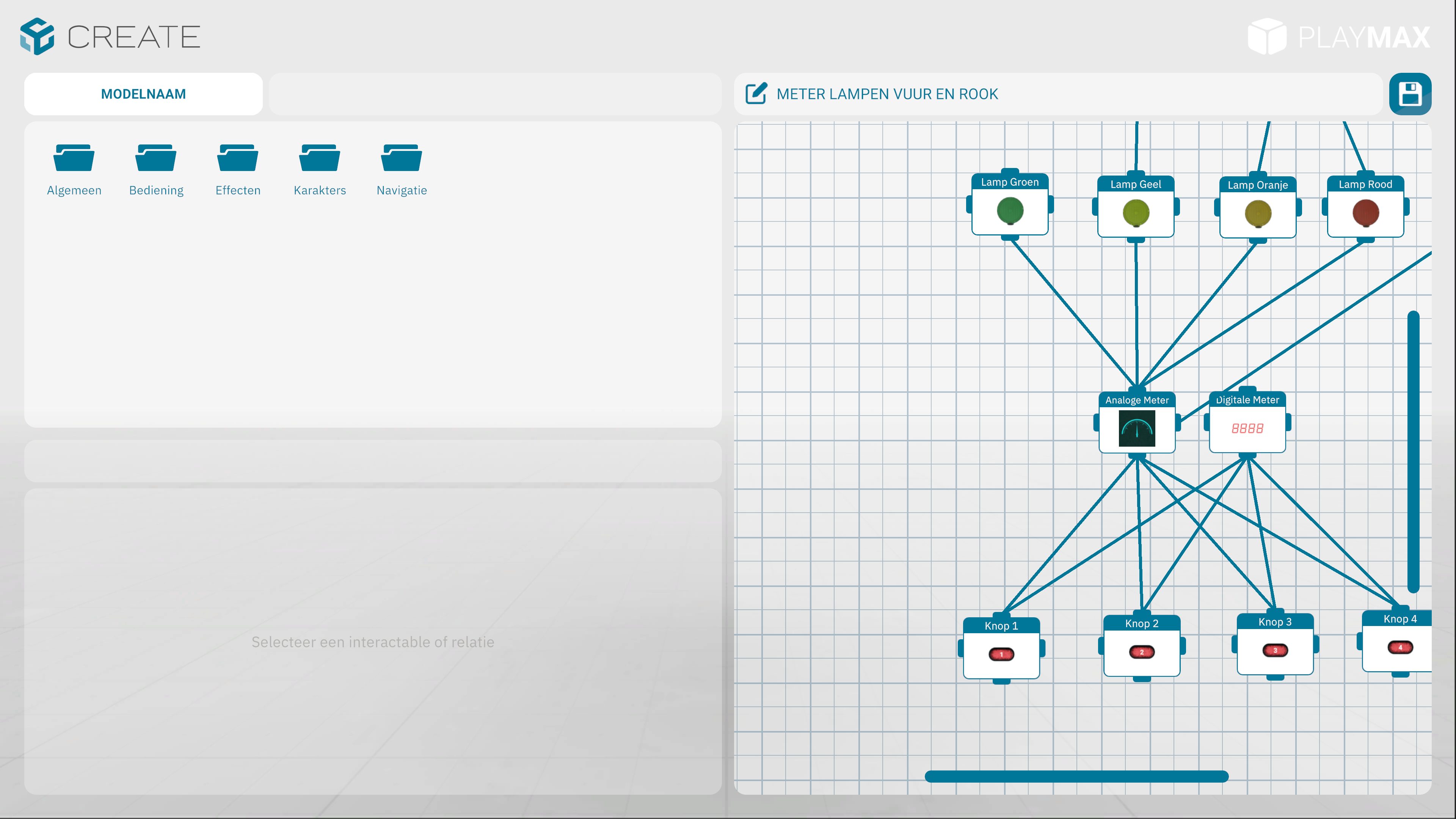Open the Navigatie folder

401,158
